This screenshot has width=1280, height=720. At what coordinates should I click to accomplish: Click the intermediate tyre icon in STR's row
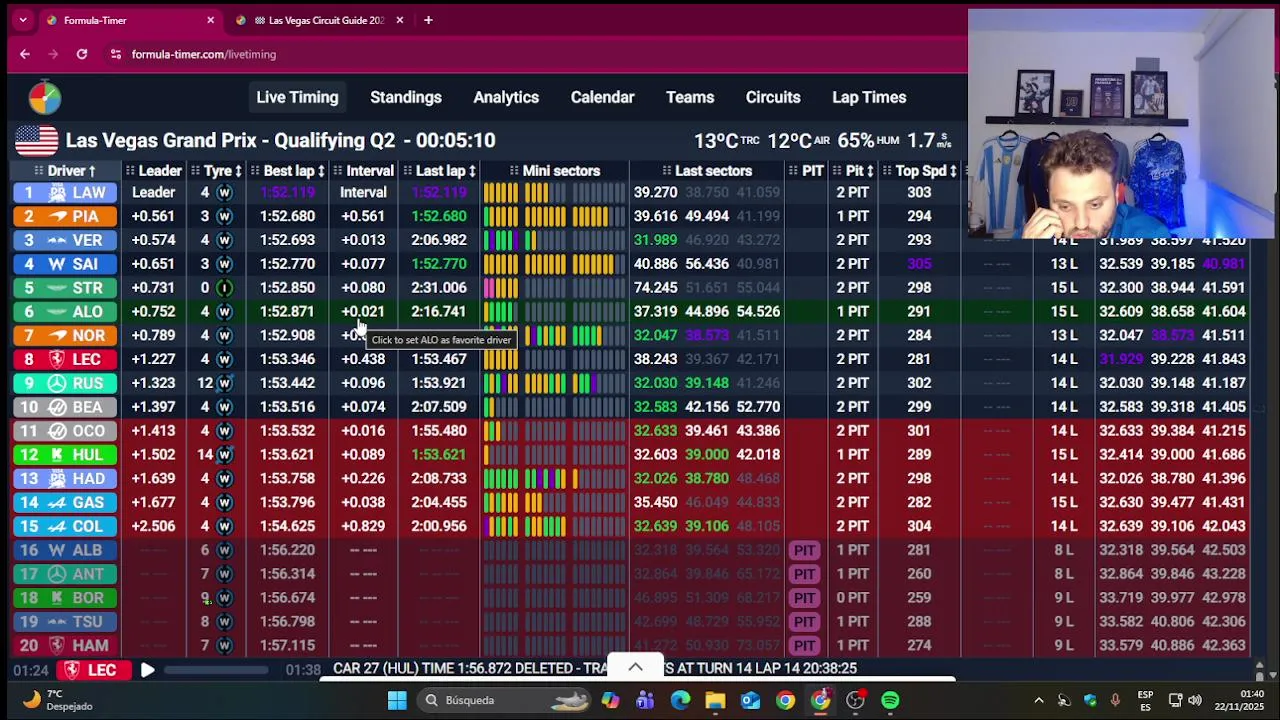224,288
